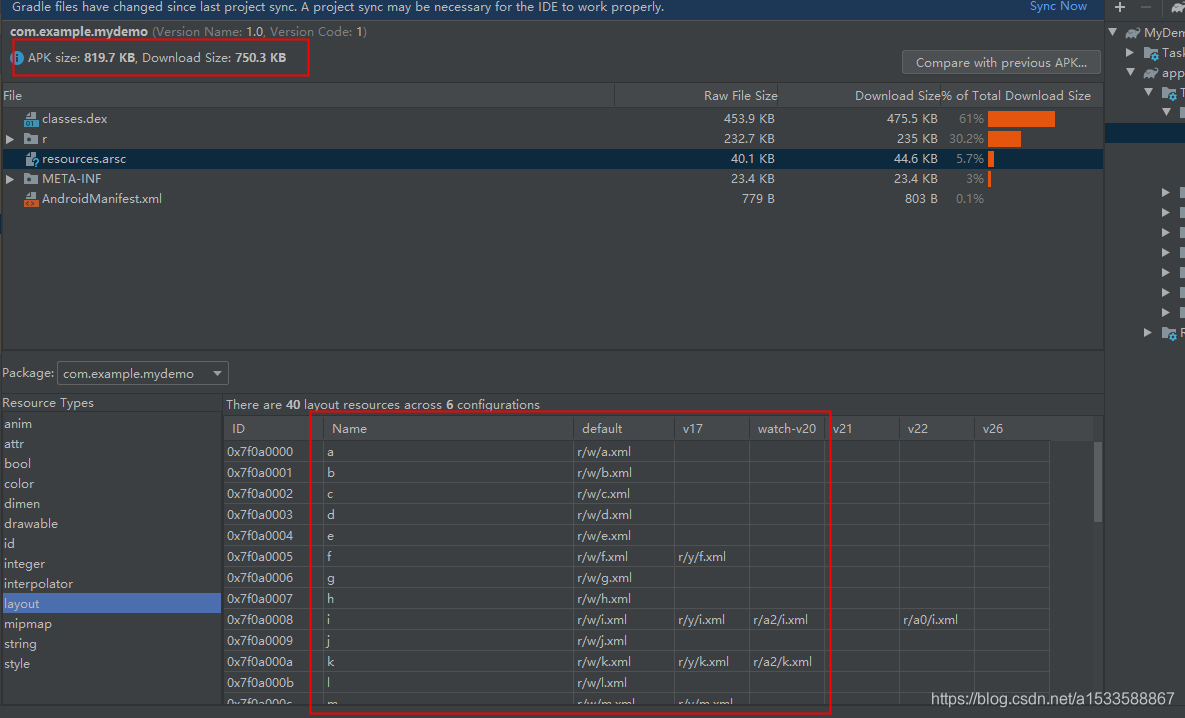Select mipmap resource type

110,624
